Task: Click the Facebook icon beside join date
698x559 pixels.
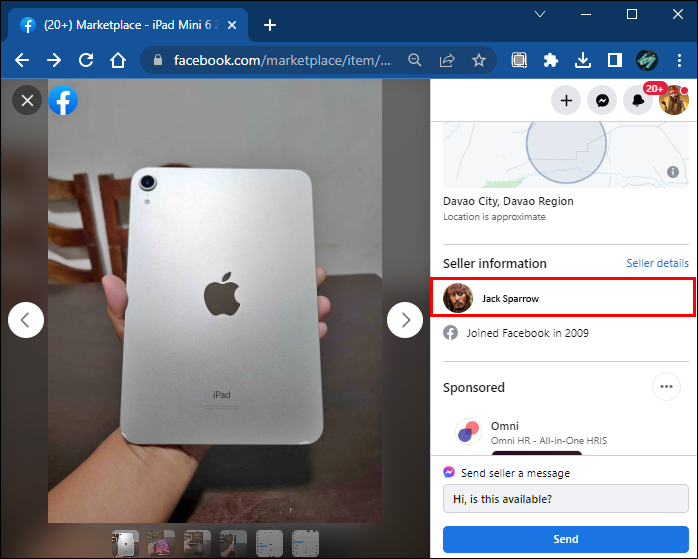Action: pos(450,333)
